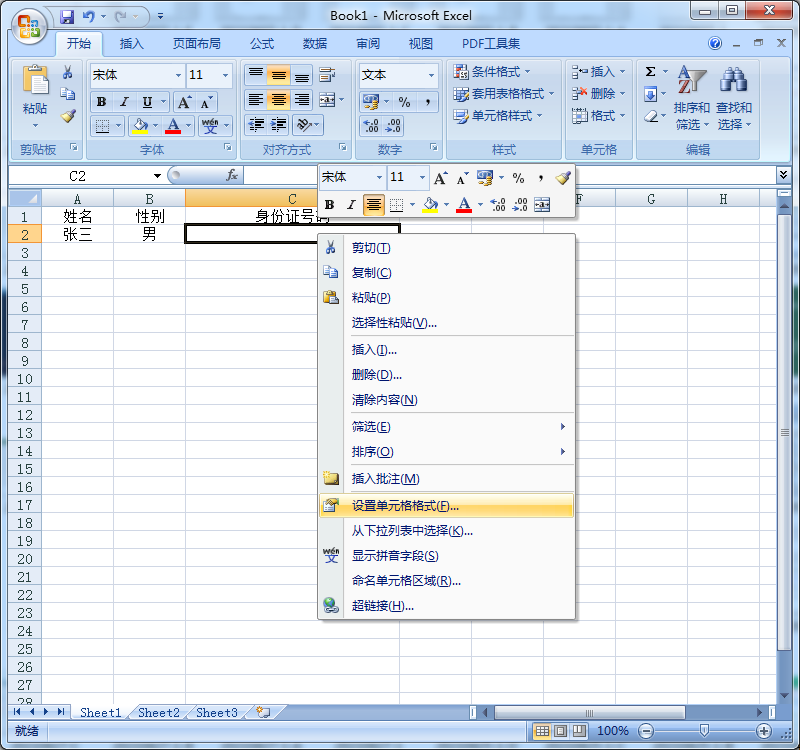Click the Excel Help question mark icon
Screen dimensions: 800x750
pos(715,43)
